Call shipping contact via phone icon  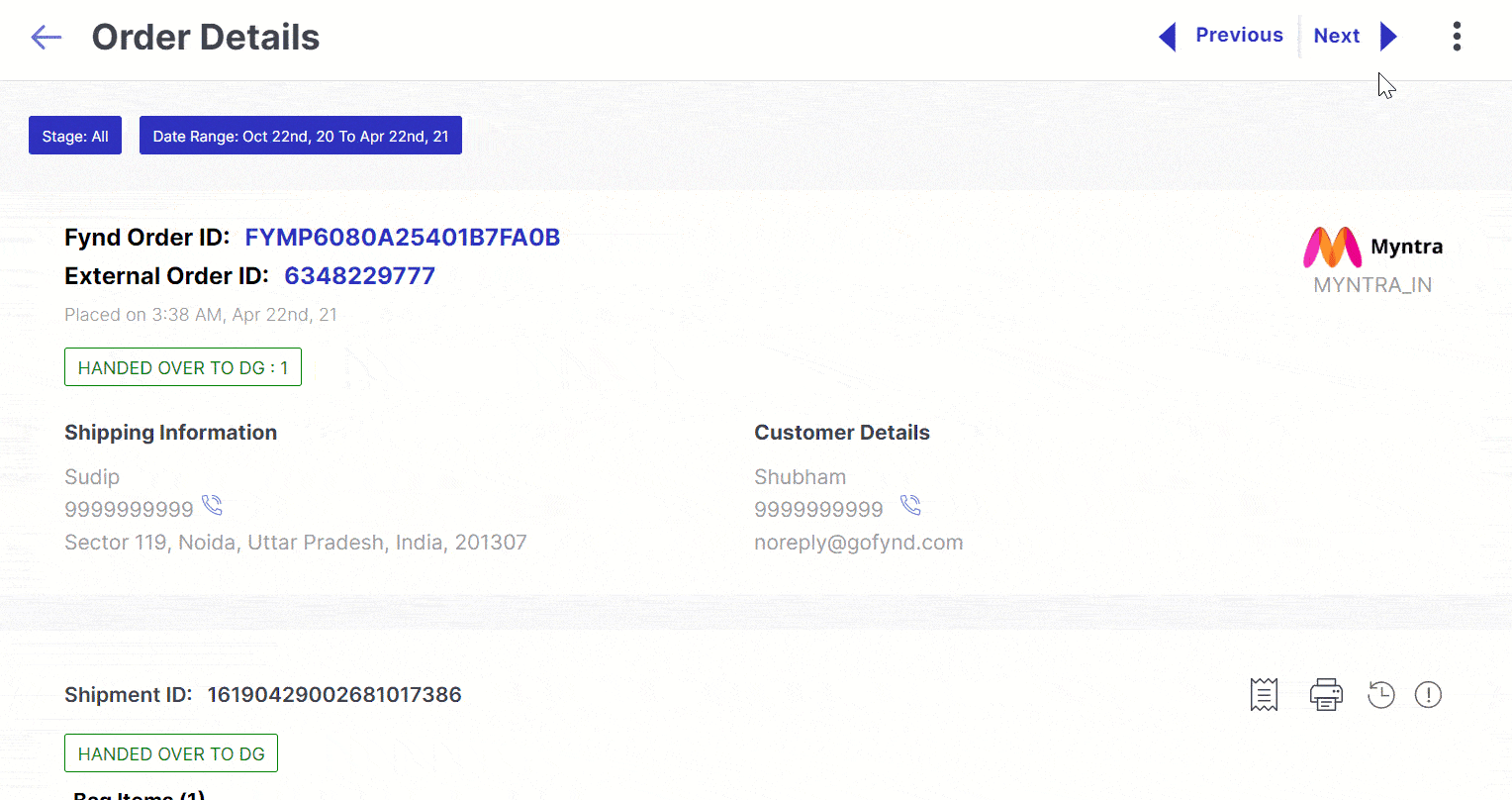212,506
